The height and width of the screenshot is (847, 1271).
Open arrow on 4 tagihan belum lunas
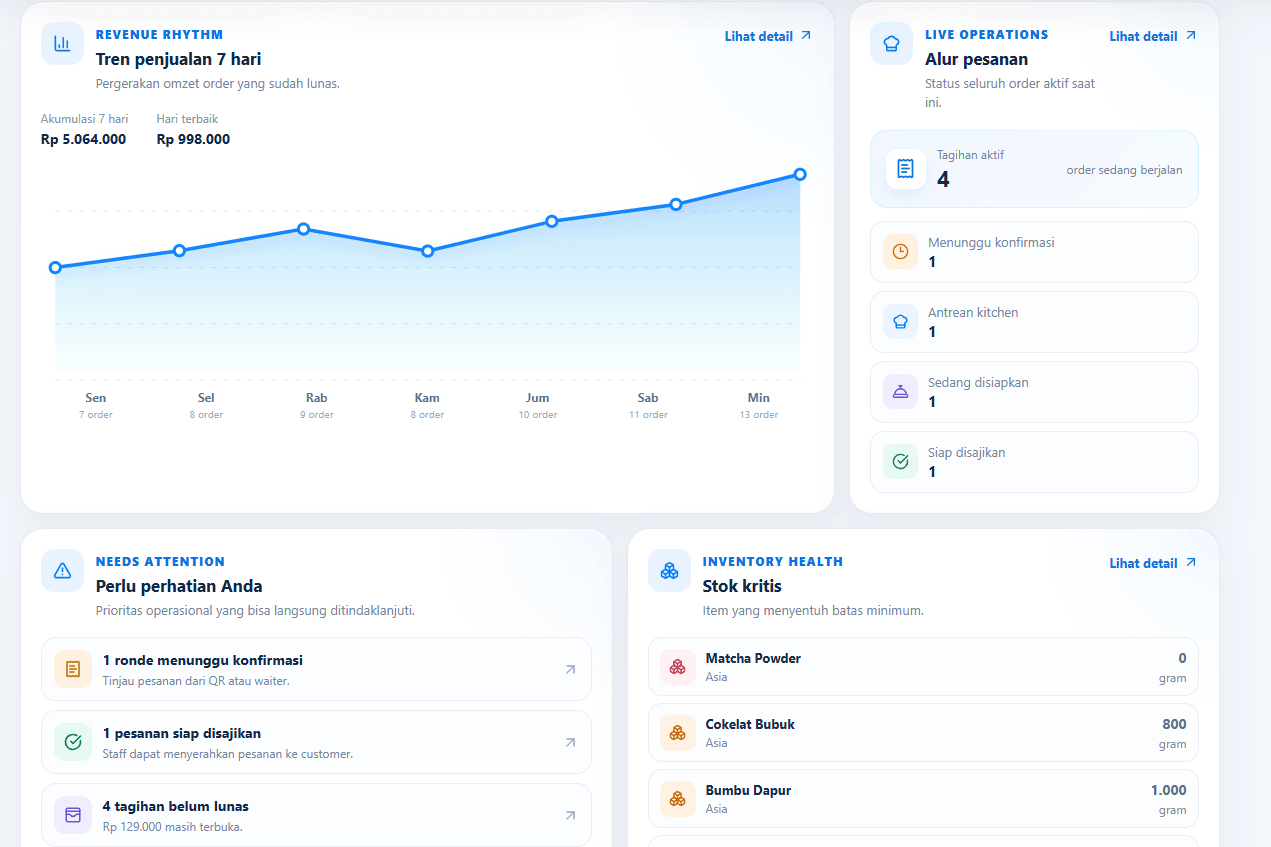point(570,816)
